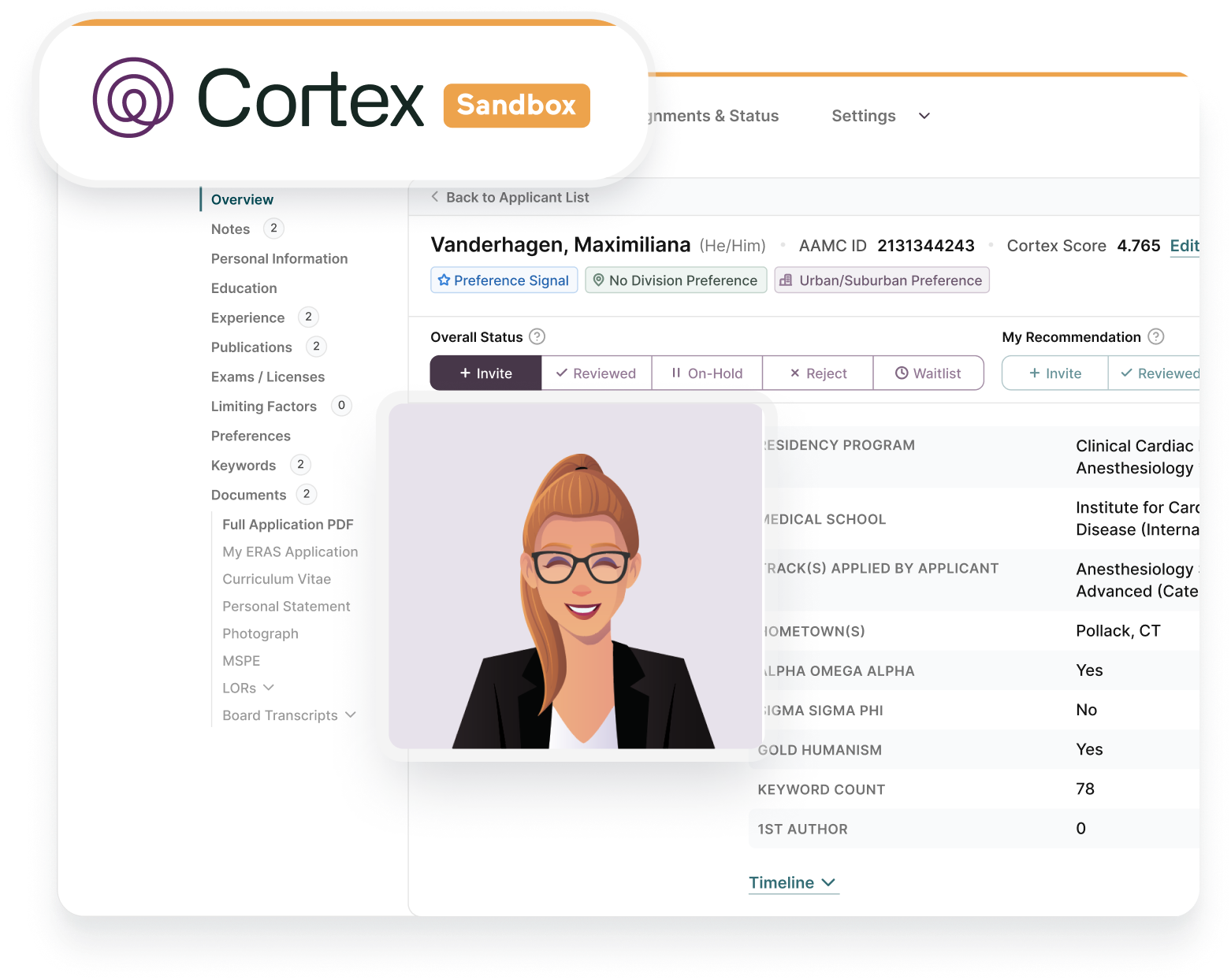Viewport: 1231px width, 980px height.
Task: Click the pin icon on No Division Preference
Action: (x=598, y=280)
